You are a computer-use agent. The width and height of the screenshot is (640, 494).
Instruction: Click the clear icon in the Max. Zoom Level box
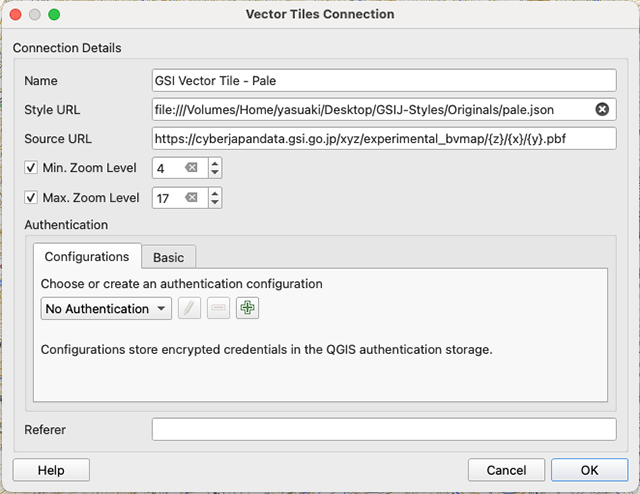191,198
